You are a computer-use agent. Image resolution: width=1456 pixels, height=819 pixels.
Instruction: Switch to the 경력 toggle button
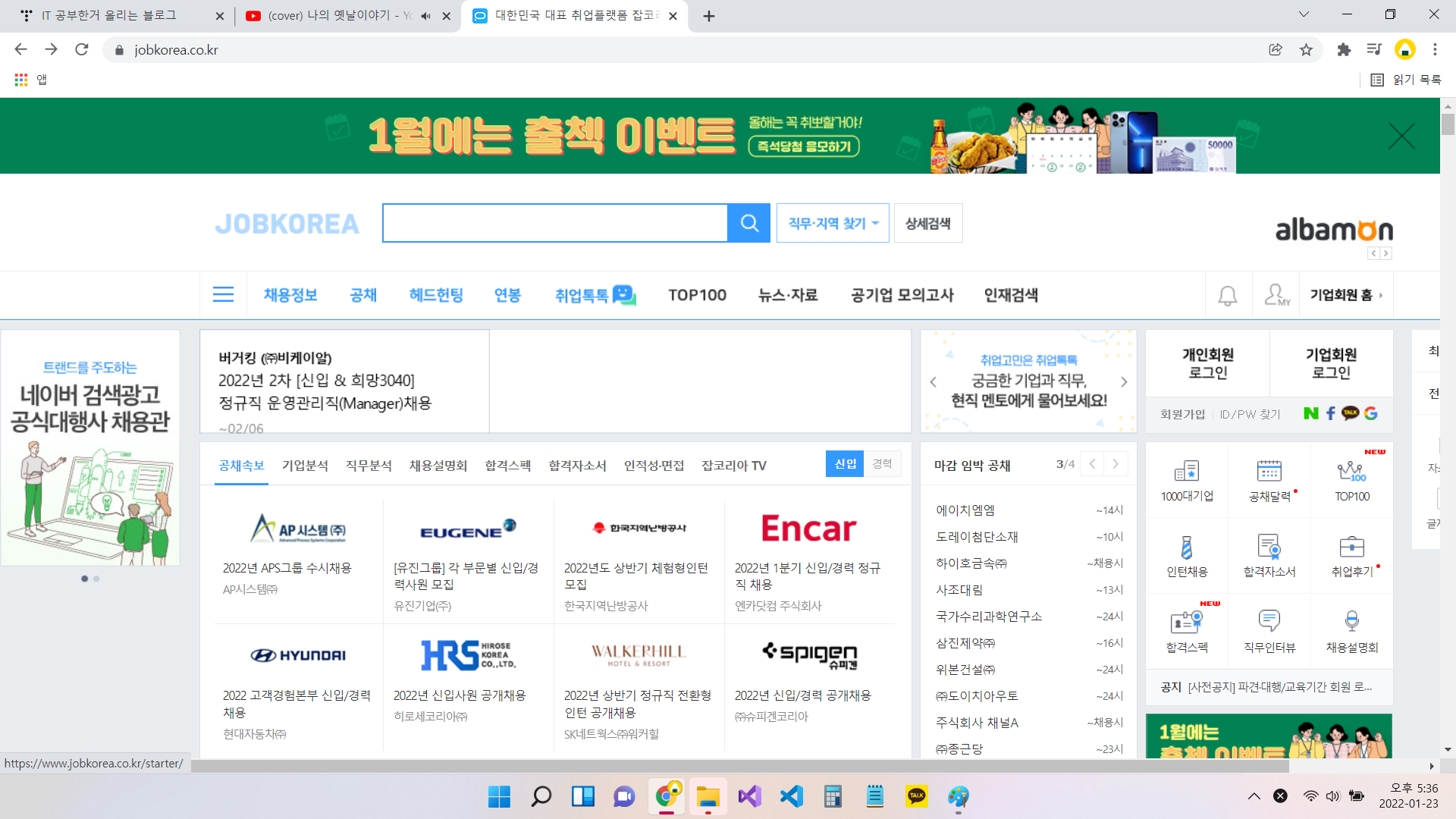tap(882, 463)
